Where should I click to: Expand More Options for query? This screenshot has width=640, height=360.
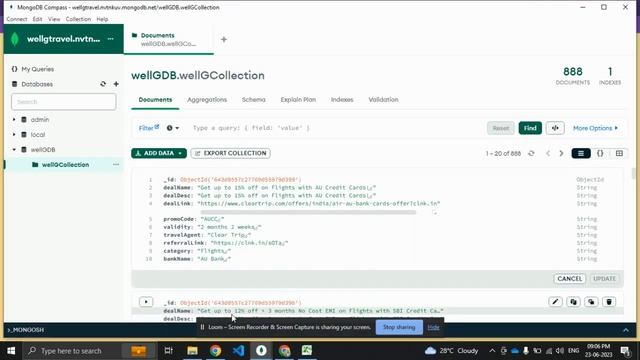click(595, 128)
